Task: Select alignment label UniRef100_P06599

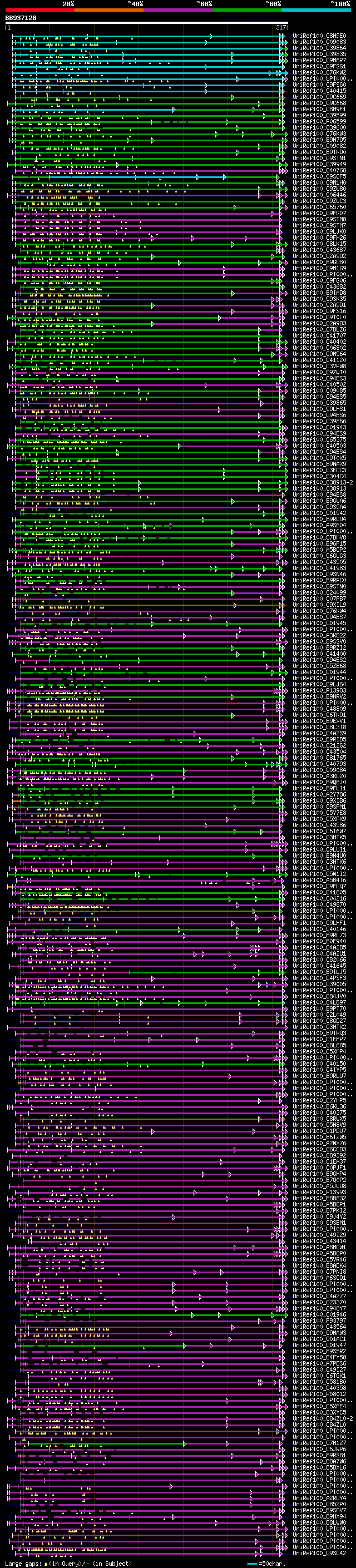Action: coord(319,121)
